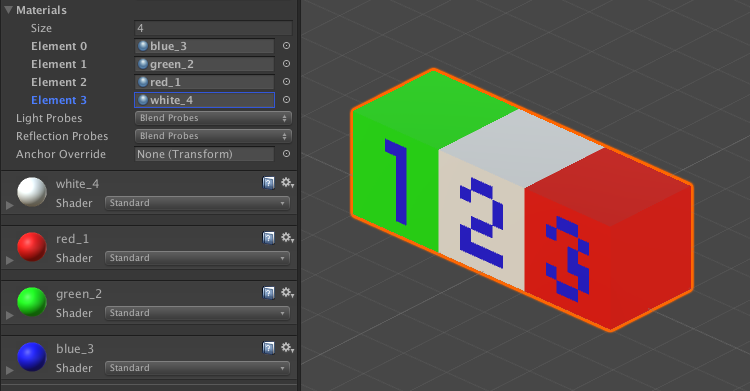Image resolution: width=750 pixels, height=391 pixels.
Task: Expand the white_4 material properties
Action: pos(9,205)
